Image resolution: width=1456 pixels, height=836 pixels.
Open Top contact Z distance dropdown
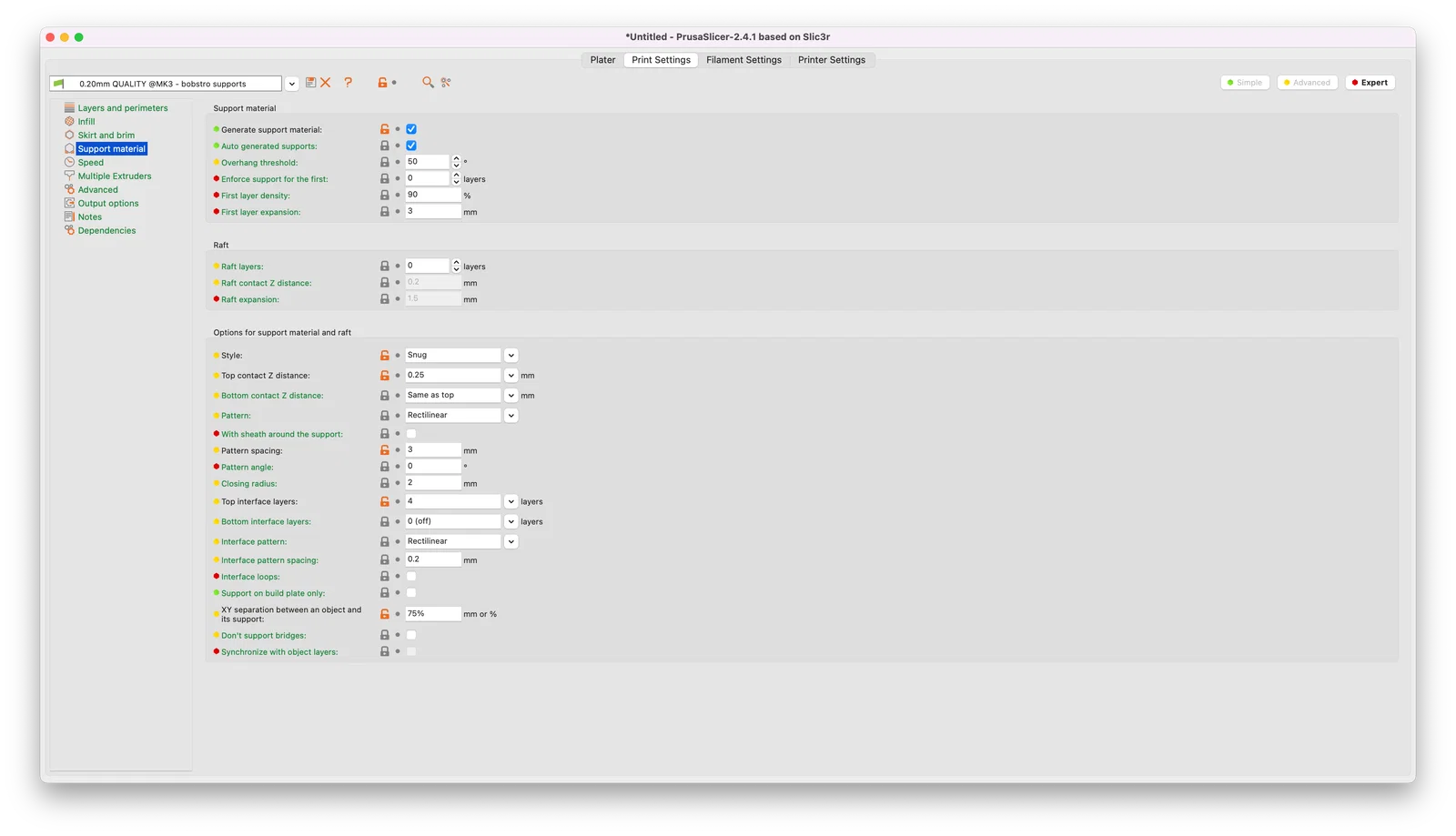click(511, 376)
